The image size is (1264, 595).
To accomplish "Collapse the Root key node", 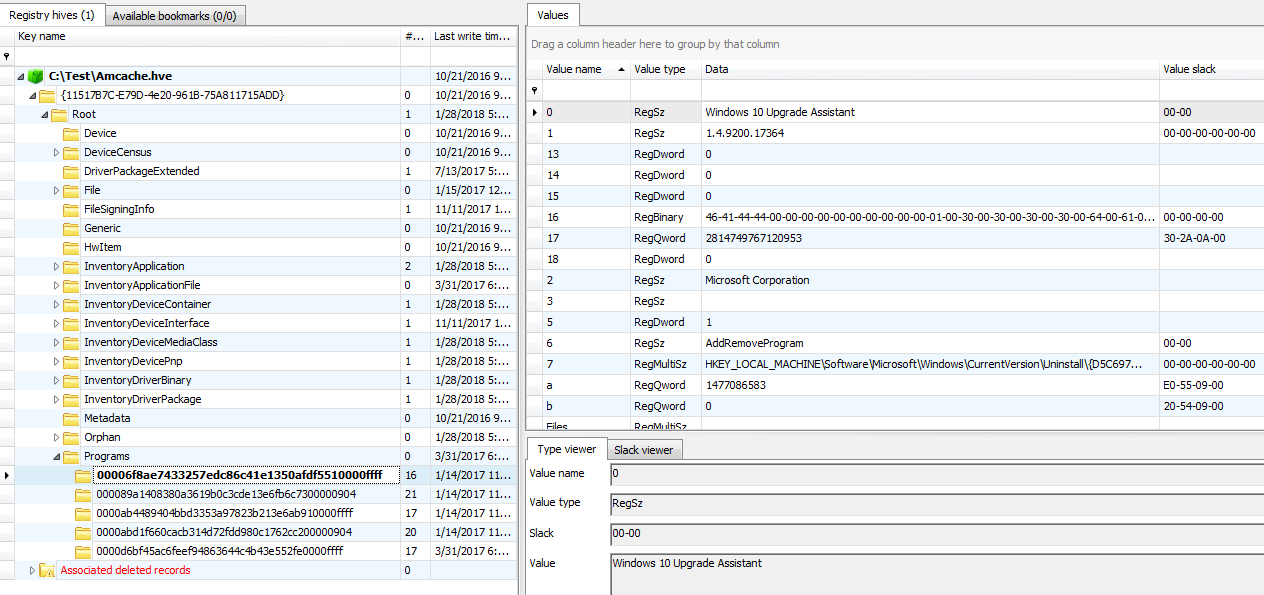I will (x=44, y=114).
